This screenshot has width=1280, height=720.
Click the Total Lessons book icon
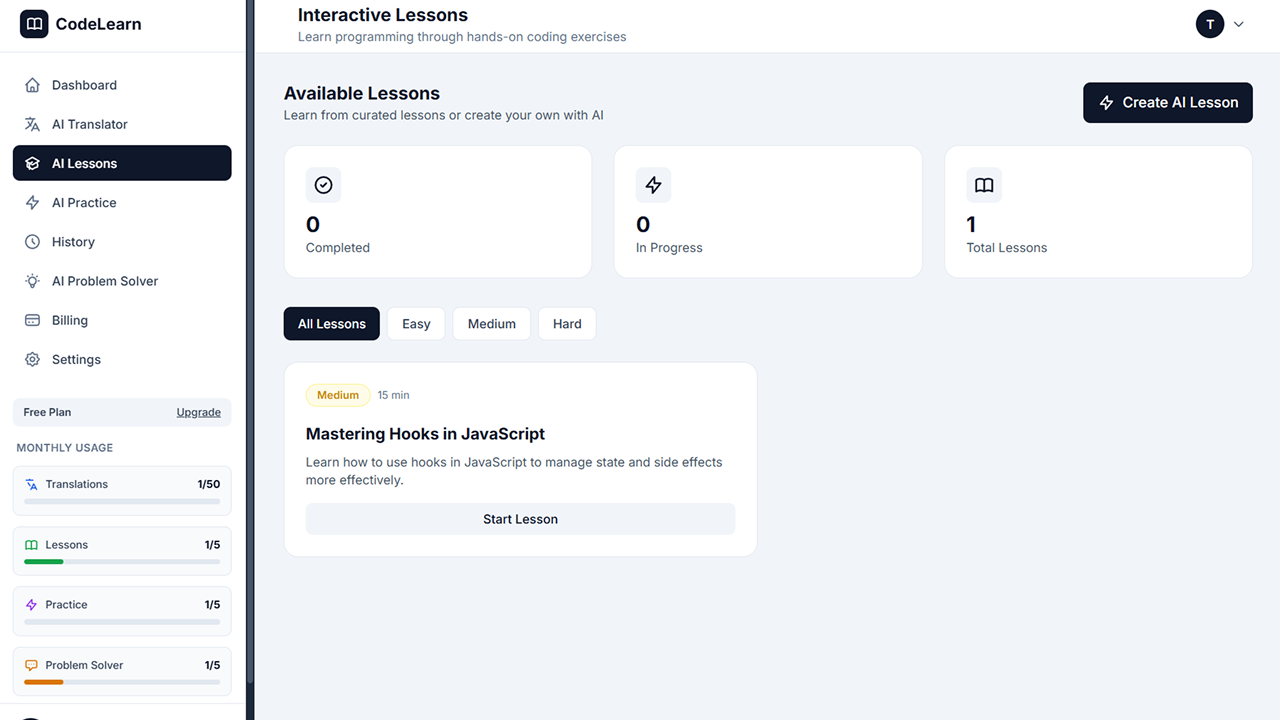coord(984,185)
